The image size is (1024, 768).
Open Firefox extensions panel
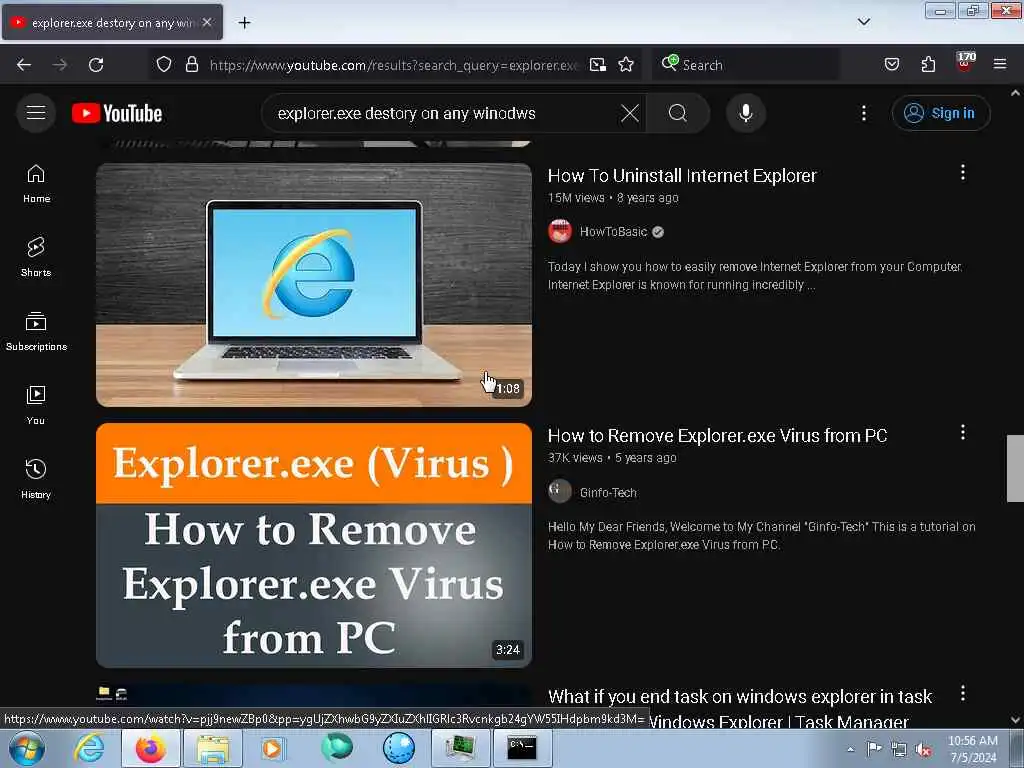(x=928, y=65)
